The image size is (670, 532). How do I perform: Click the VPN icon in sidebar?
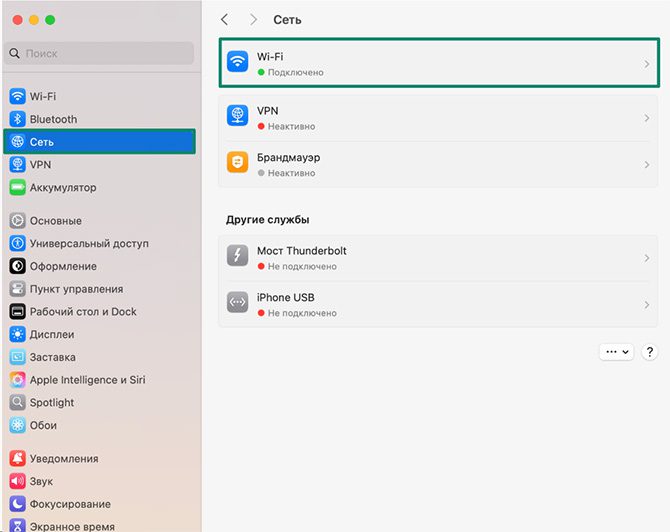[18, 164]
